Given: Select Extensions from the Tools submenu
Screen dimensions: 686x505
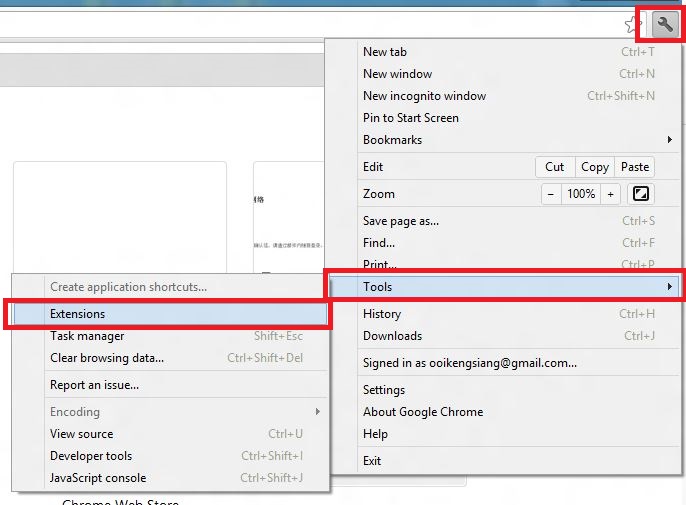Looking at the screenshot, I should (x=78, y=314).
